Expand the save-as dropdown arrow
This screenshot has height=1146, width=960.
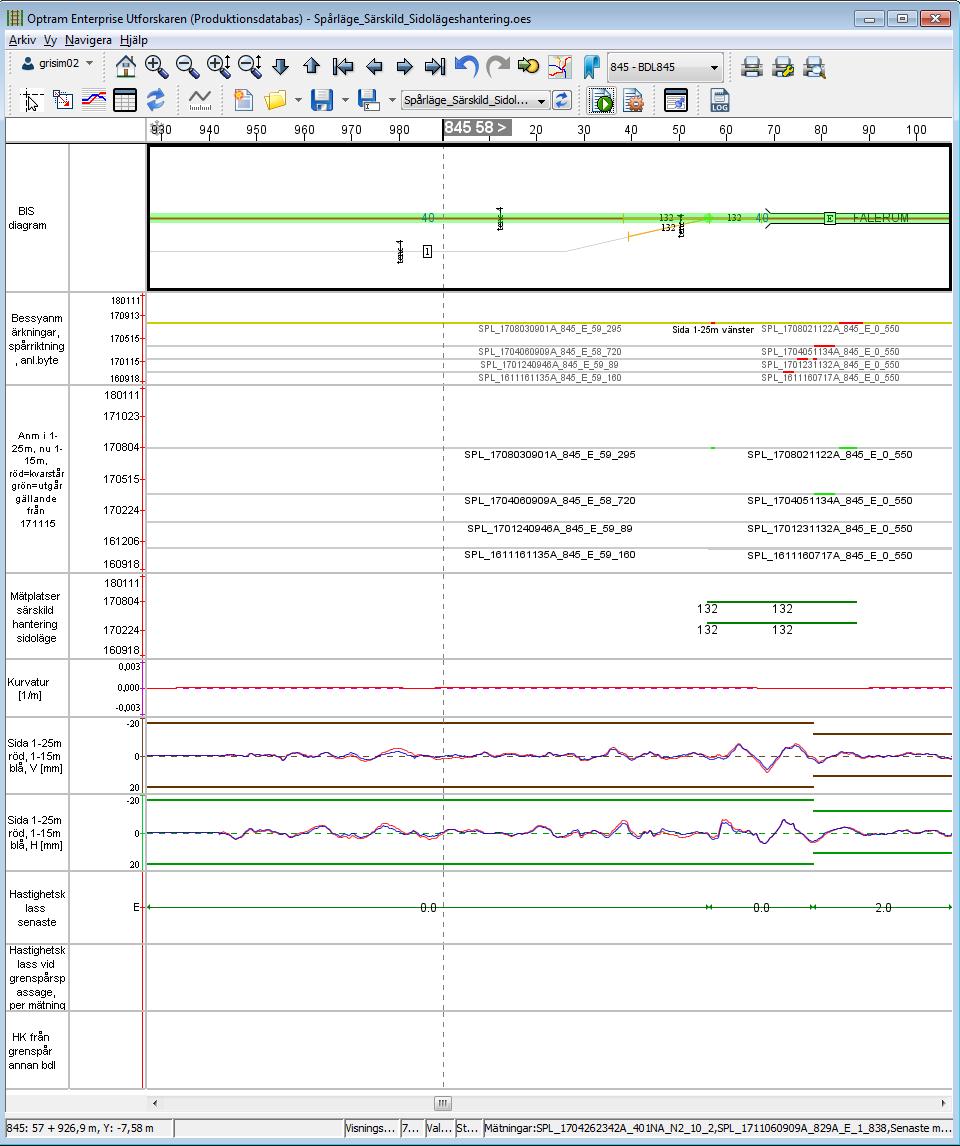[x=392, y=100]
